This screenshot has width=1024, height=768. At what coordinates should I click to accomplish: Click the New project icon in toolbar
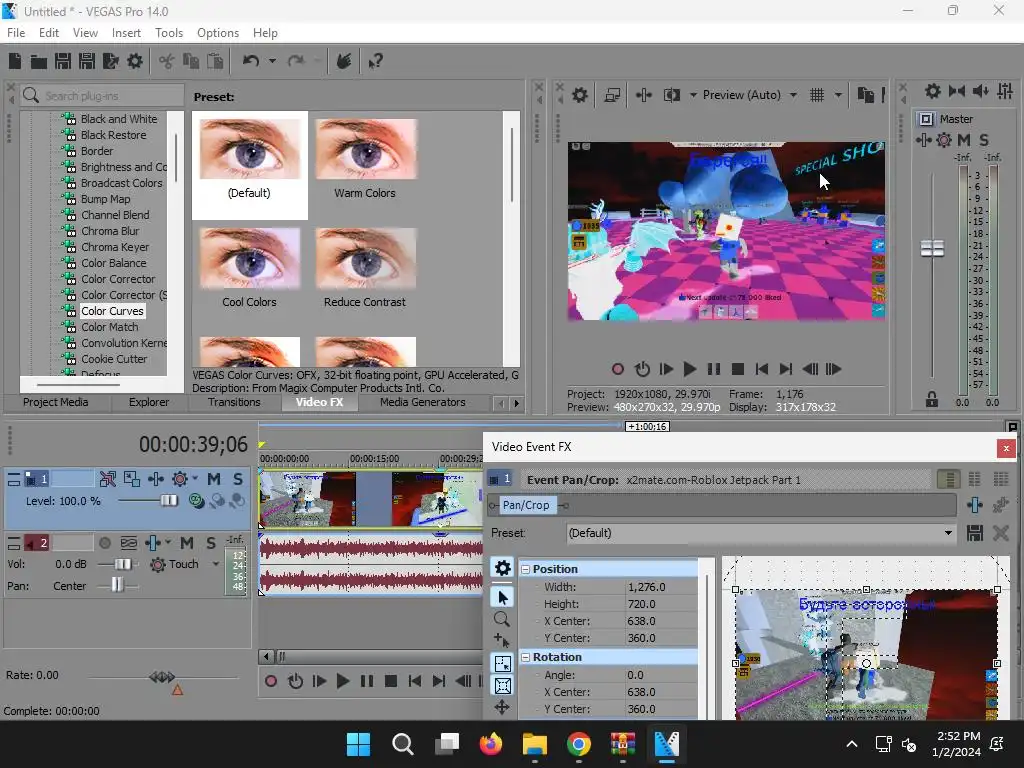coord(15,61)
